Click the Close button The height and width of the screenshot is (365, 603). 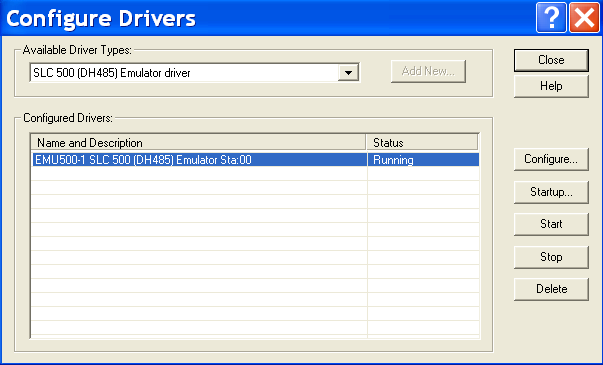point(551,60)
